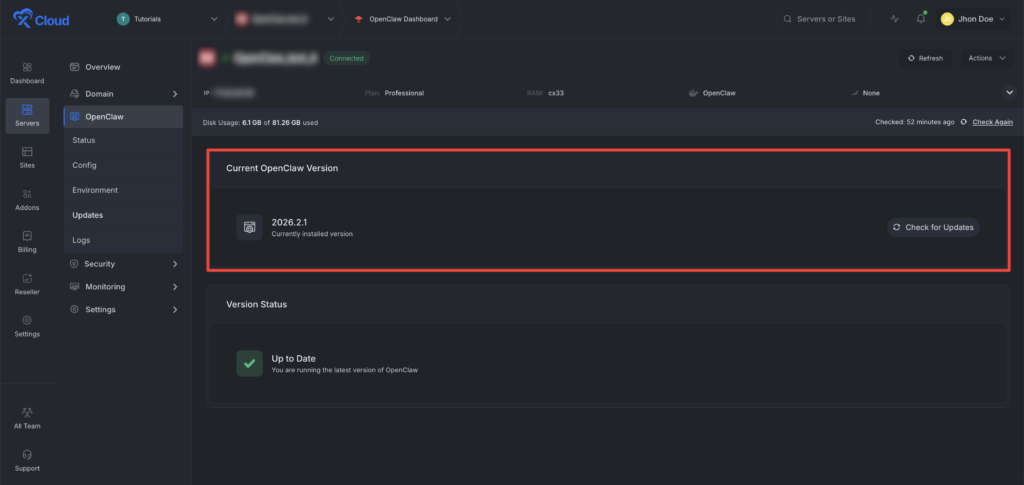Open the Addons section icon
The height and width of the screenshot is (485, 1024).
coord(27,199)
